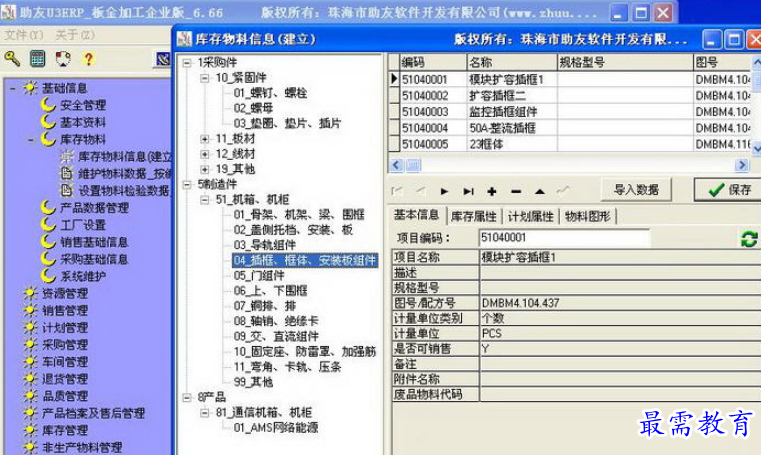The width and height of the screenshot is (761, 455).
Task: Delete record with minus button
Action: pyautogui.click(x=516, y=191)
